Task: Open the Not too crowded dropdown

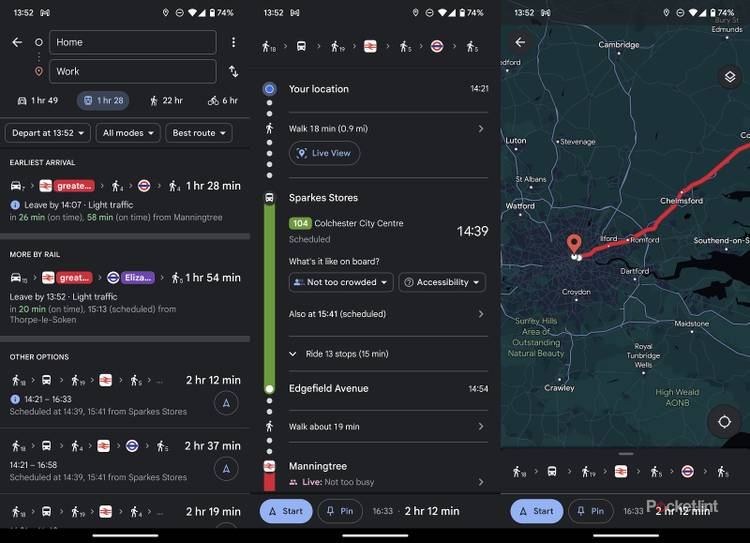Action: point(341,282)
